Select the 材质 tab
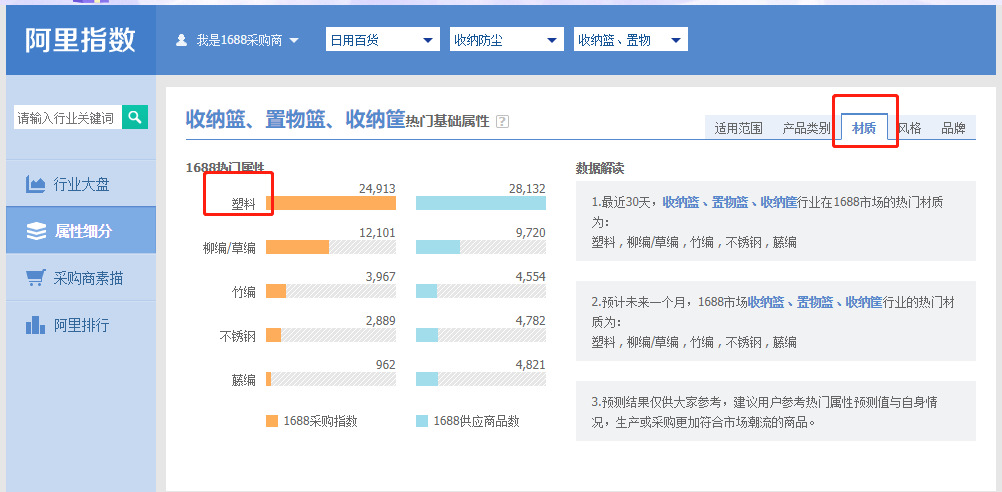1002x492 pixels. (x=864, y=128)
